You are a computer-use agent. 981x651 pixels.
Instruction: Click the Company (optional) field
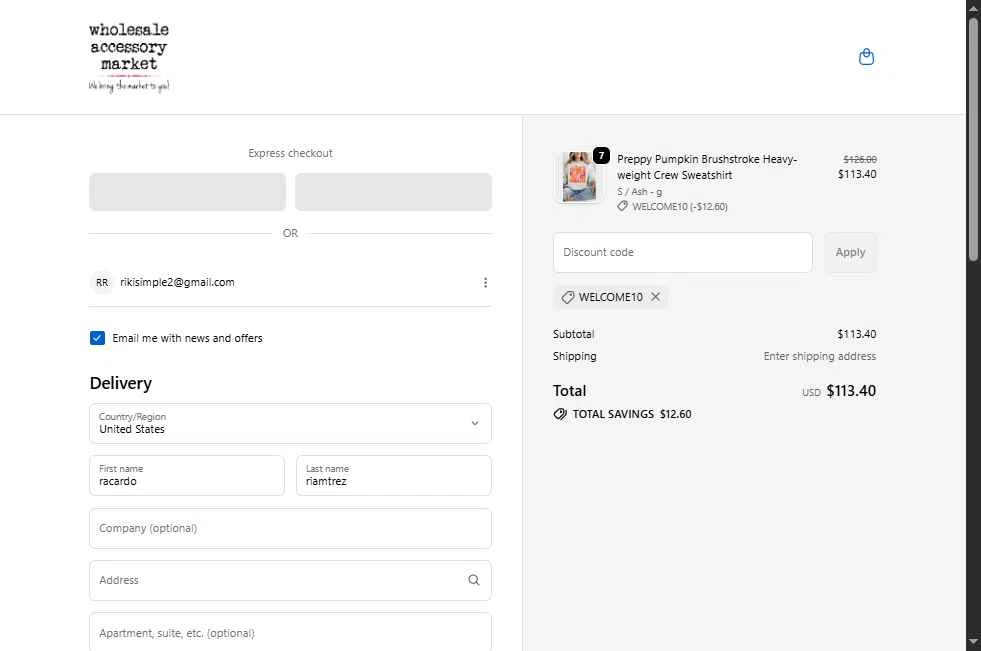click(x=290, y=528)
